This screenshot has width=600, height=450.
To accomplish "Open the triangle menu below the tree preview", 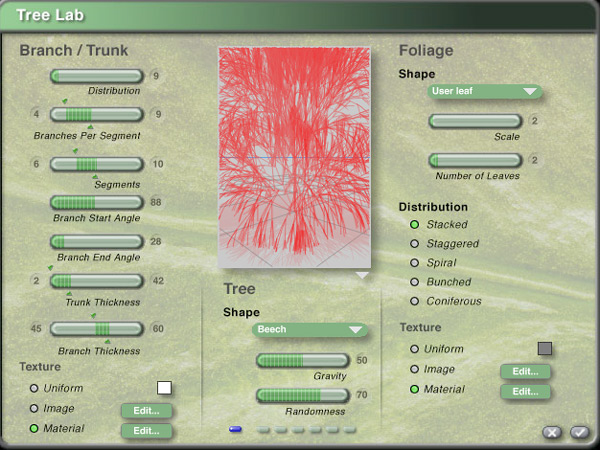I will pyautogui.click(x=362, y=275).
